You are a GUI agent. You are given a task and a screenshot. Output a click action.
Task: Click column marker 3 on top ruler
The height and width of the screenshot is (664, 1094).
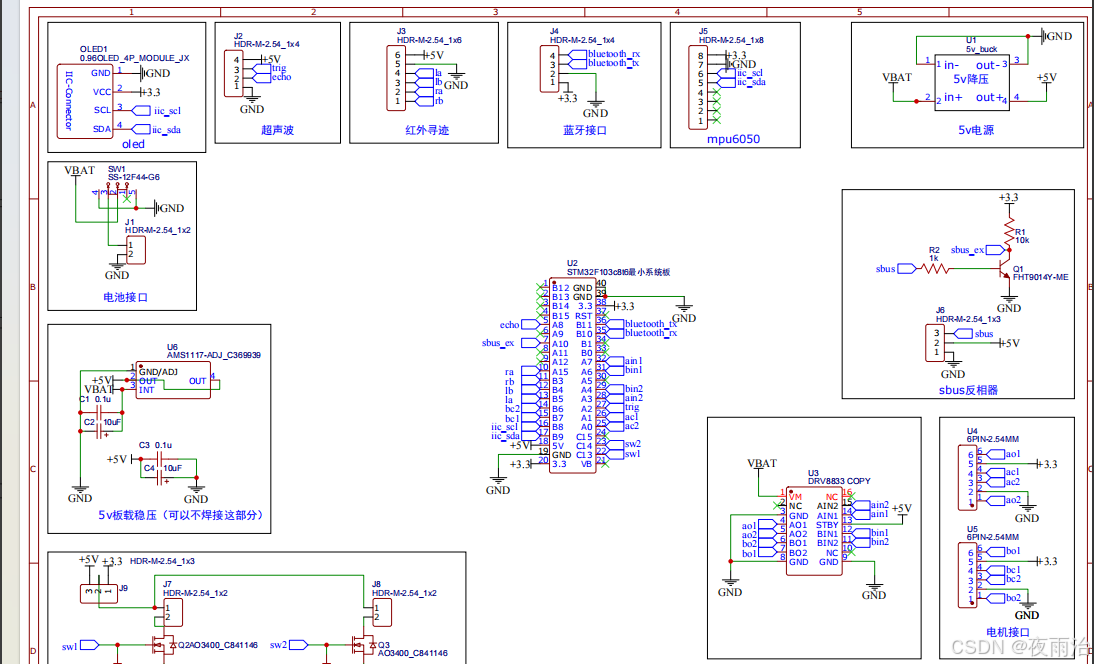click(495, 12)
